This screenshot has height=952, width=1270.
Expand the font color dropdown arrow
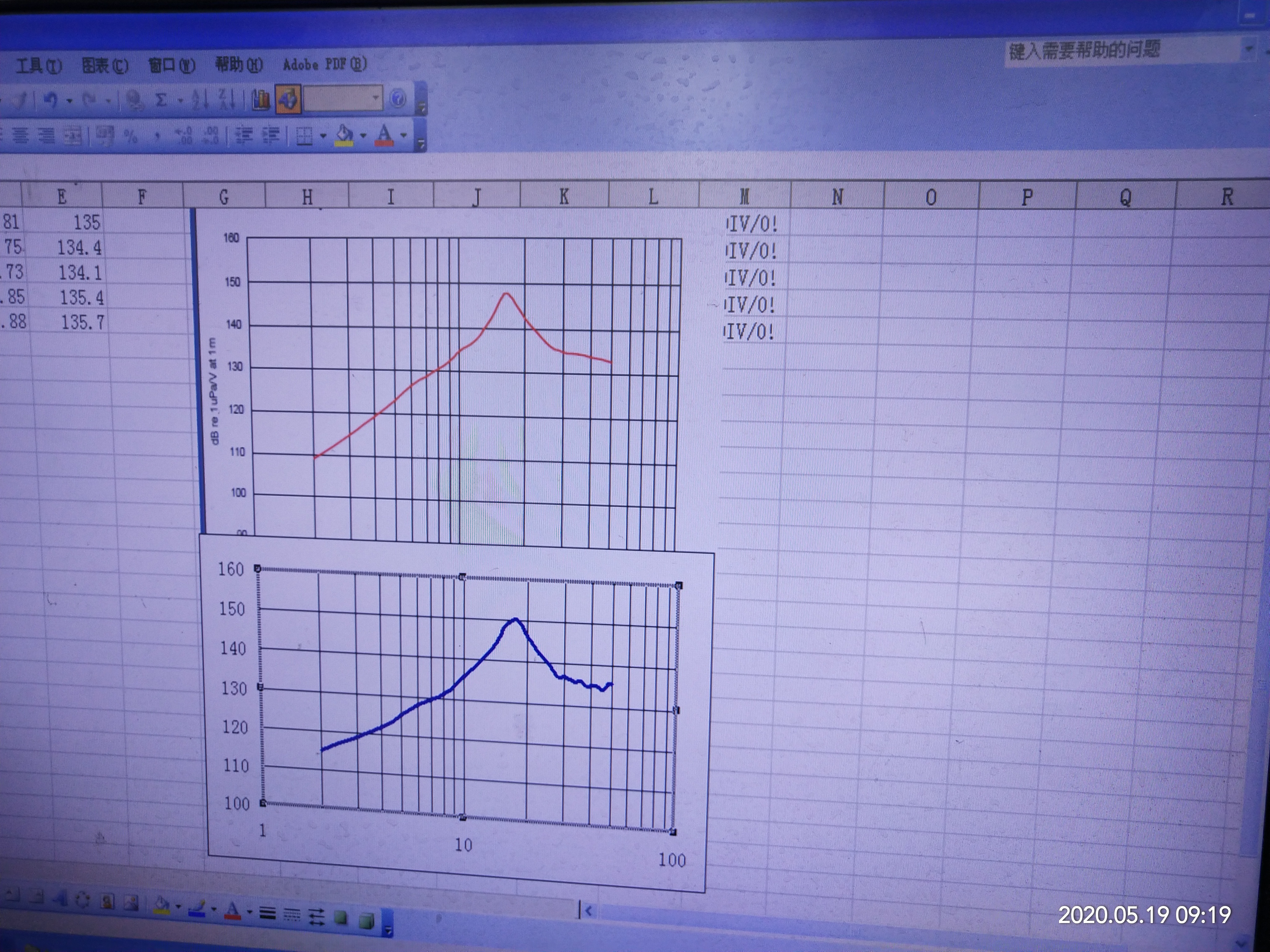point(403,136)
